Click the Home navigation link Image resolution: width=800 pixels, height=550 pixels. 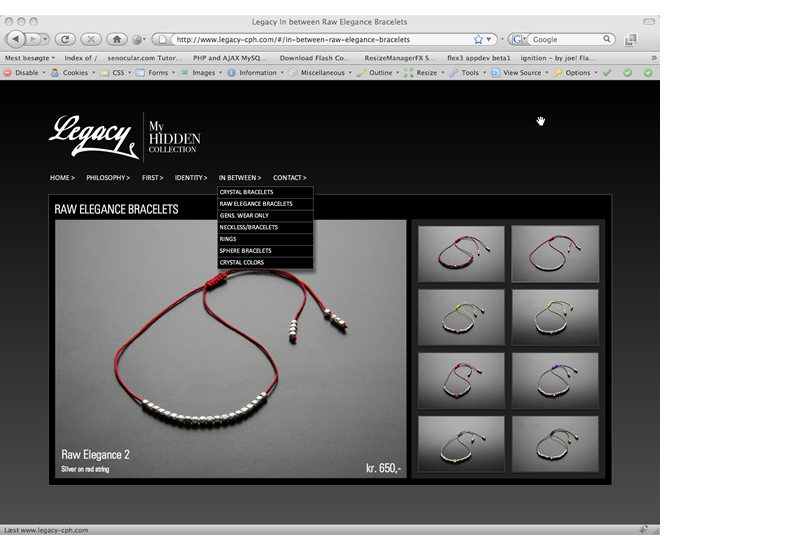[61, 178]
